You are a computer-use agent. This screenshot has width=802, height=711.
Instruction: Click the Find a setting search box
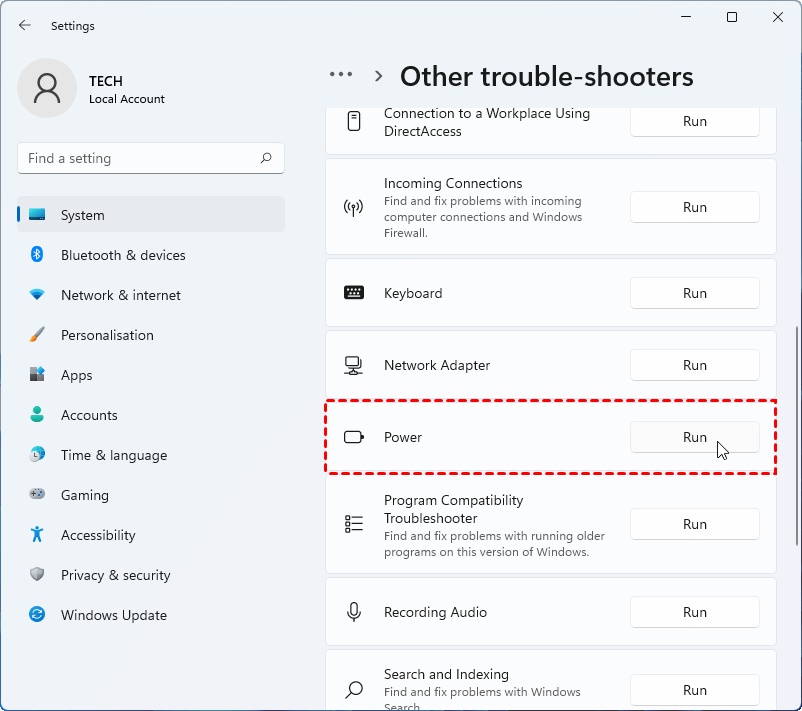coord(140,158)
